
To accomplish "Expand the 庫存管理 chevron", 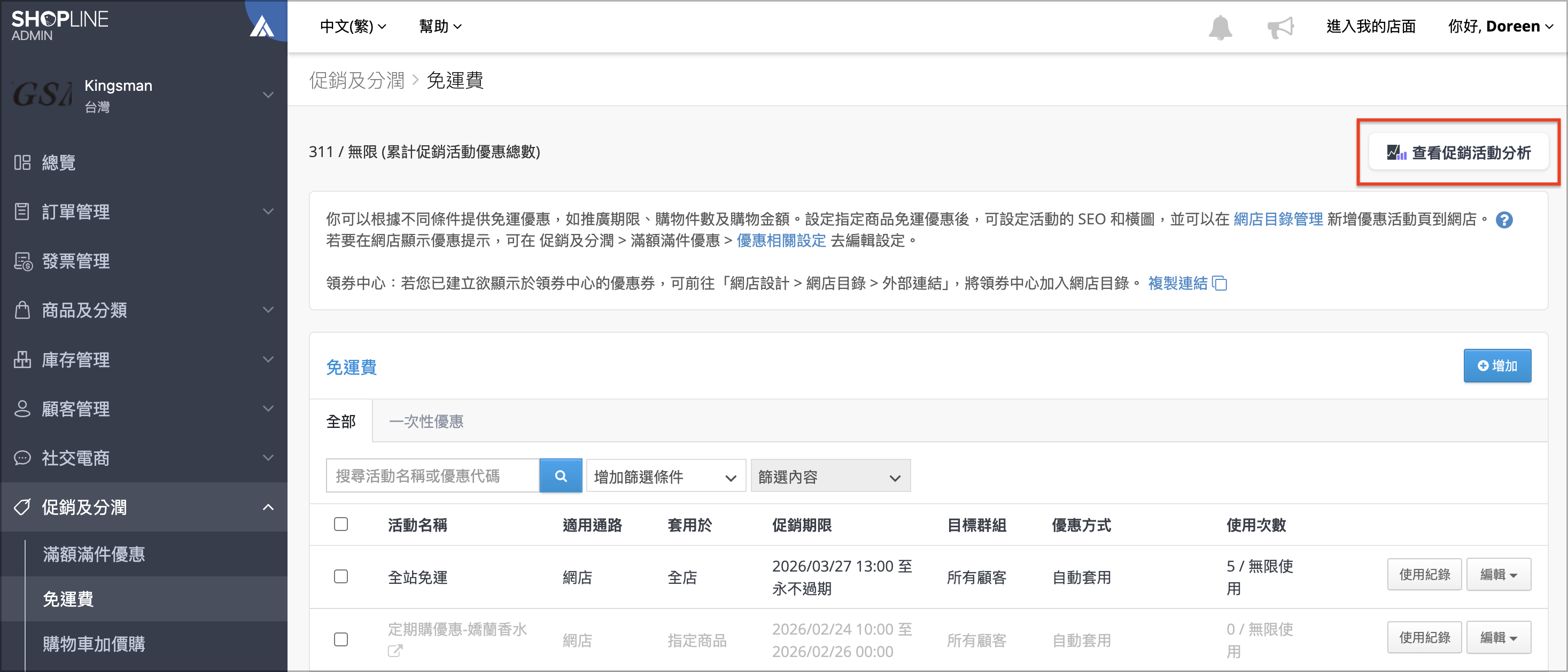I will click(268, 360).
